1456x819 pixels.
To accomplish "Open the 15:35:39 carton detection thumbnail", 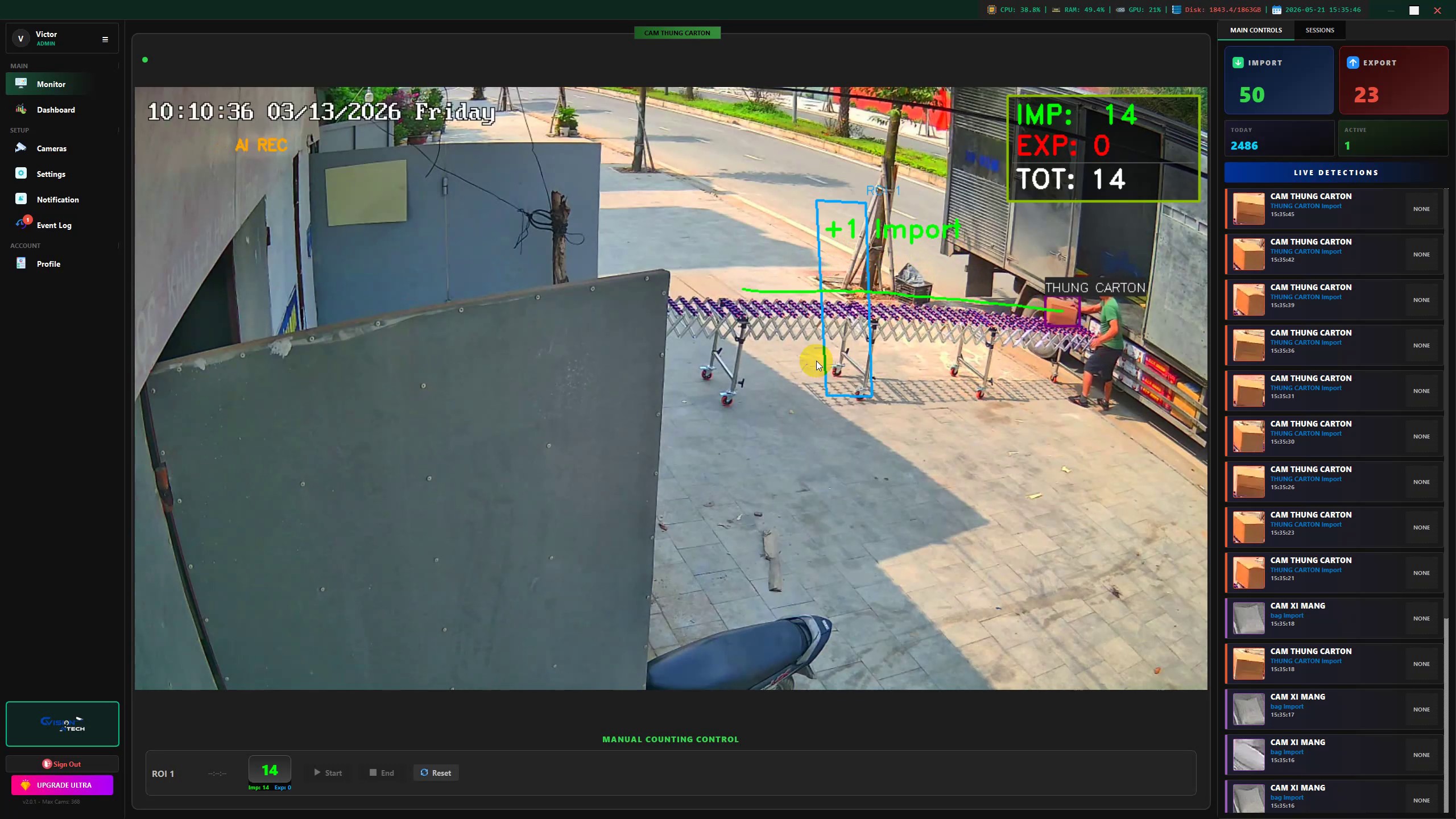I will point(1248,300).
